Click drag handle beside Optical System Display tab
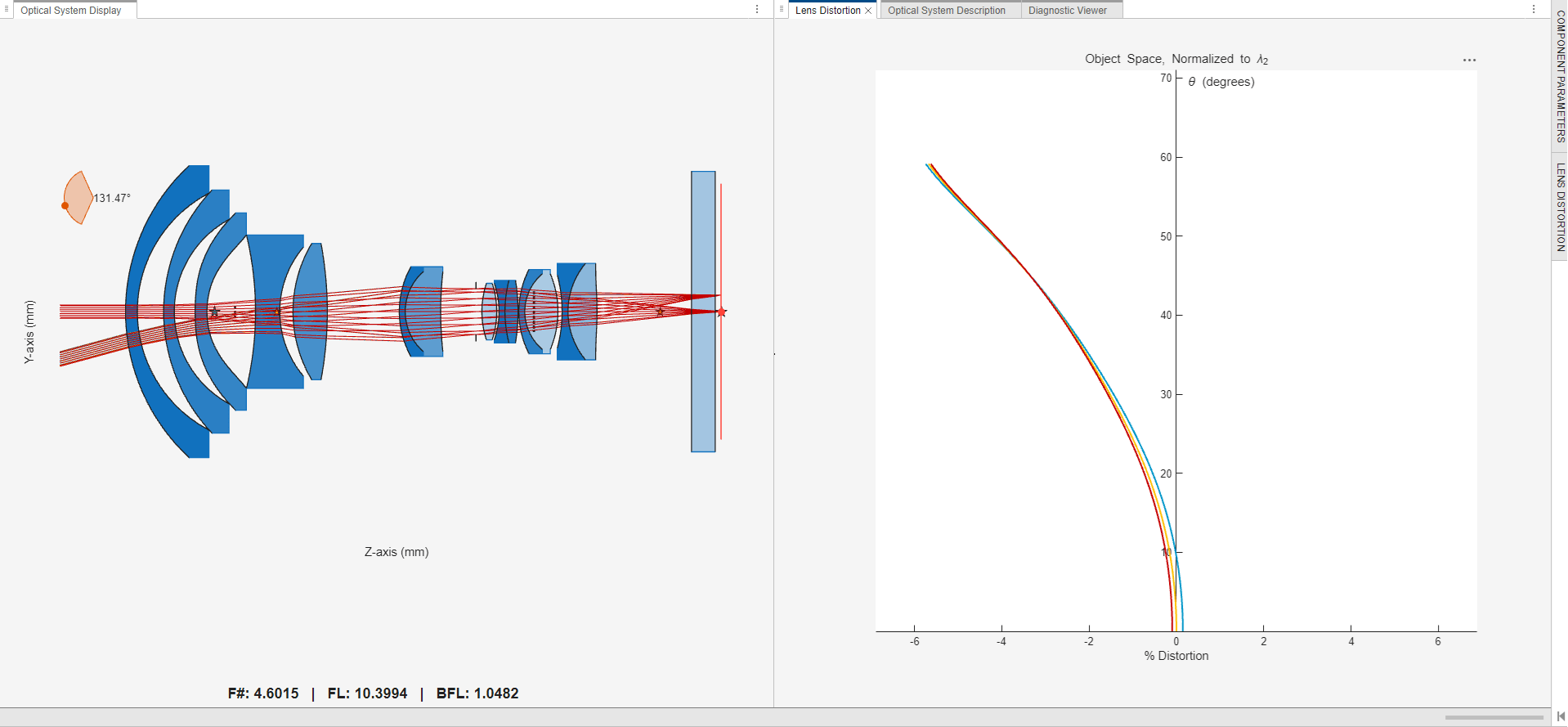 click(7, 10)
